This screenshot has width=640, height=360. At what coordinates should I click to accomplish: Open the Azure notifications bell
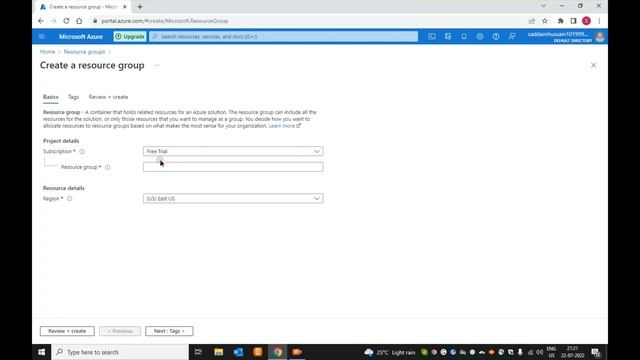tap(464, 37)
